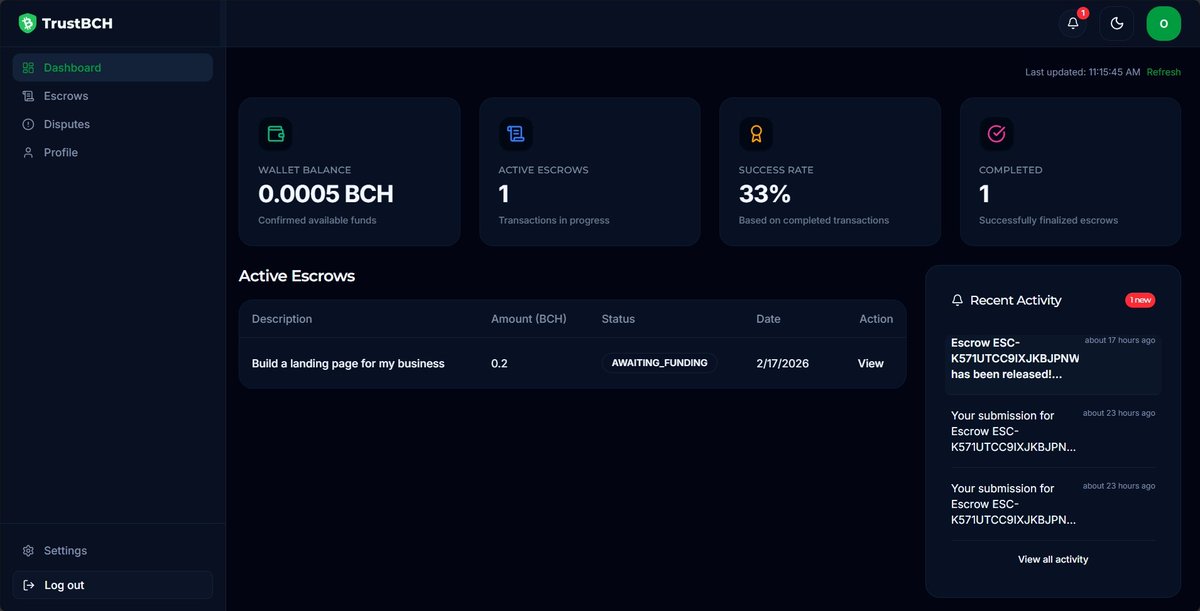Click the 0.2 amount cell

tap(499, 364)
